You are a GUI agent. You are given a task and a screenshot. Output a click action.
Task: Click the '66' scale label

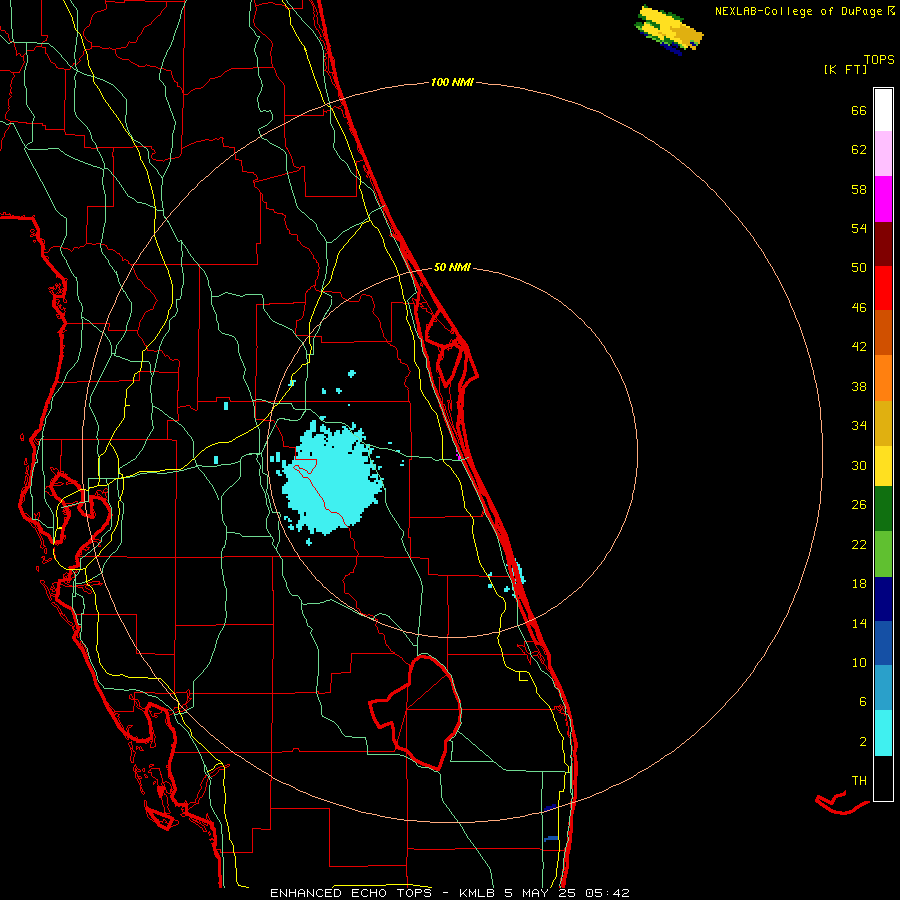click(859, 110)
